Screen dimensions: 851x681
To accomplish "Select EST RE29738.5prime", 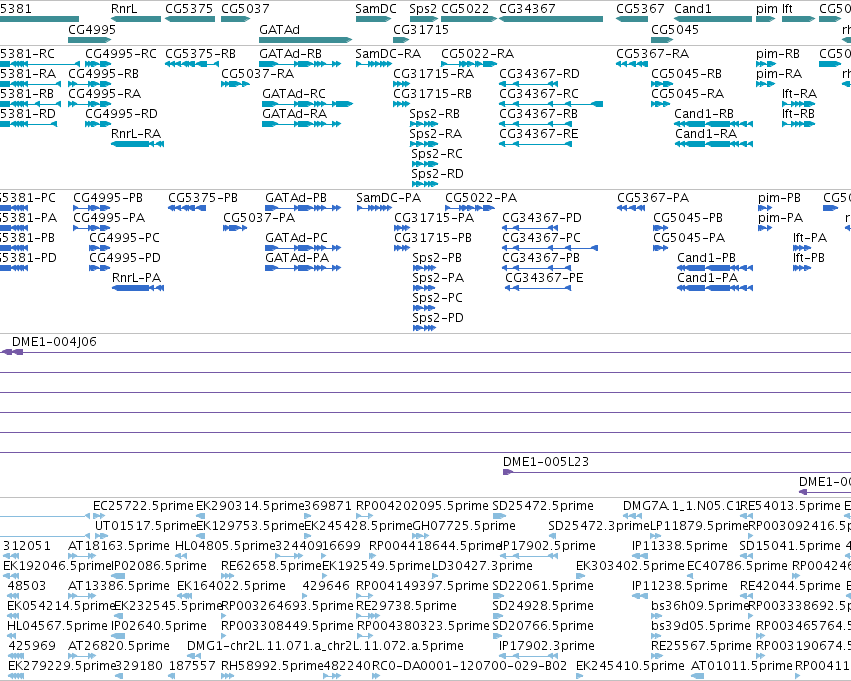I will 406,606.
